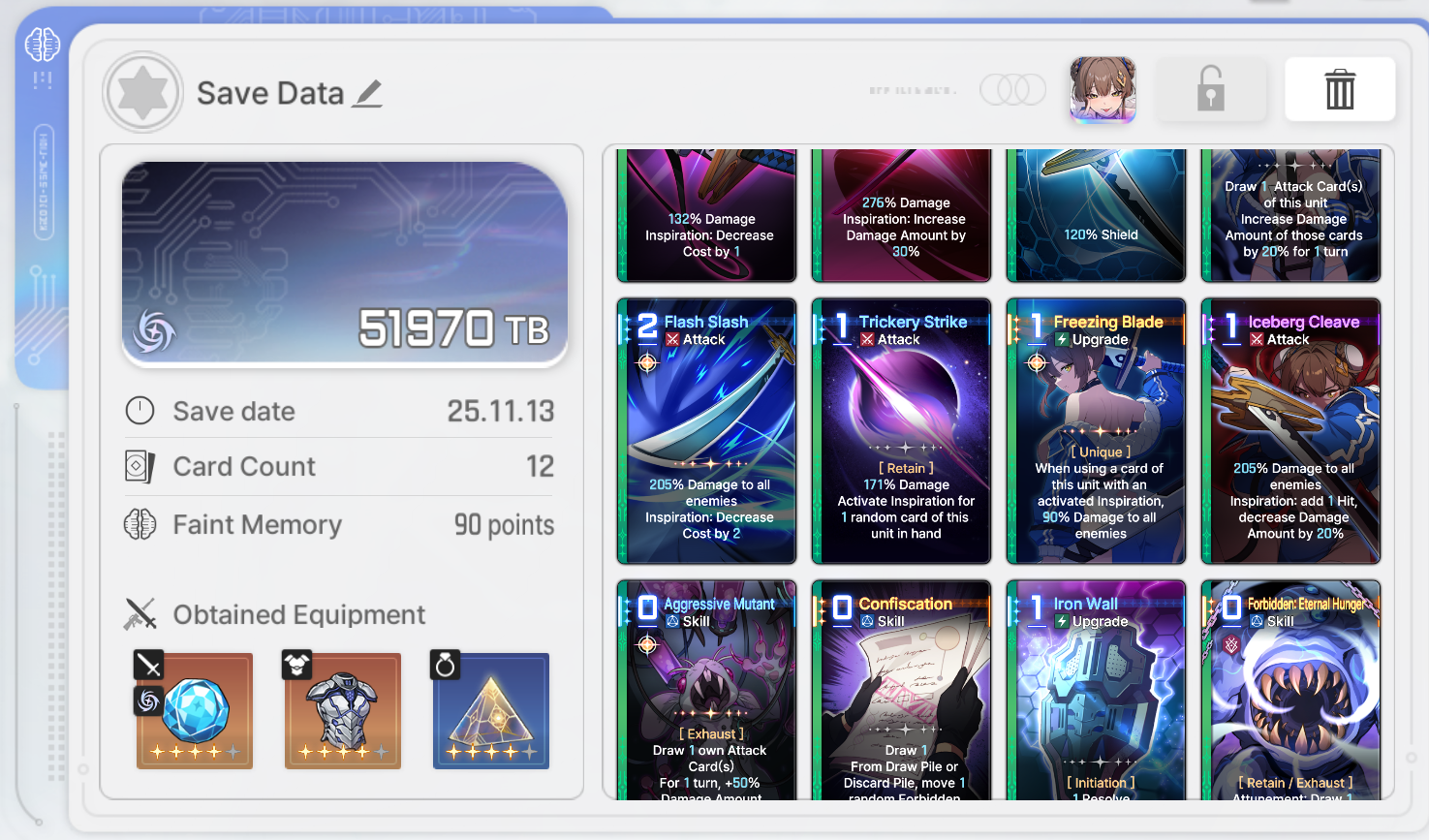
Task: Click the swirl badge on the crystal equipment
Action: (148, 700)
